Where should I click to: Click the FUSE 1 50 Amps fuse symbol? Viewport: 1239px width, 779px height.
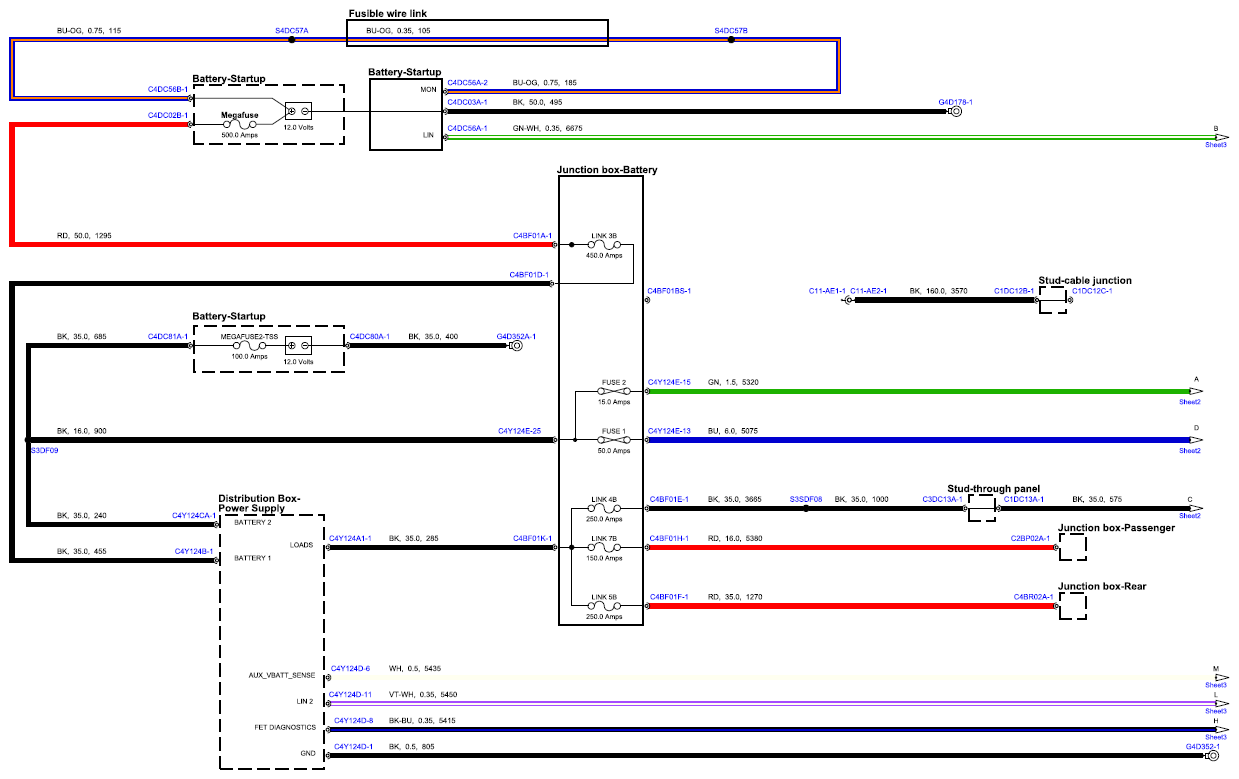coord(614,439)
